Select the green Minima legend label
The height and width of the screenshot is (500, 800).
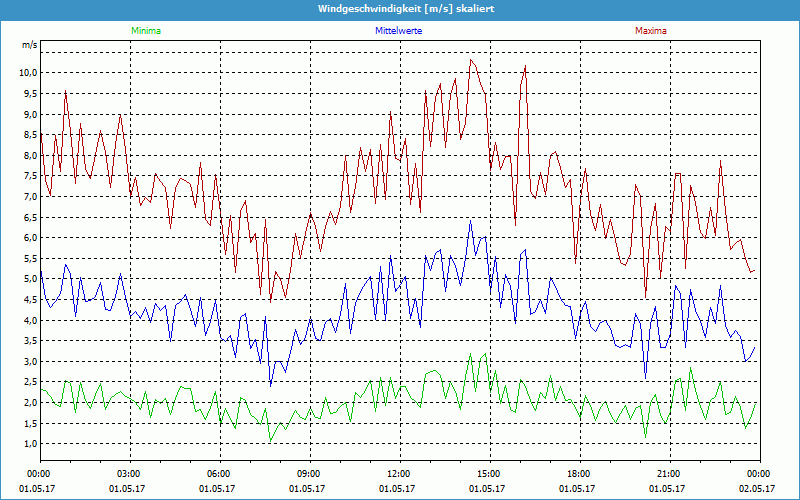click(x=145, y=31)
